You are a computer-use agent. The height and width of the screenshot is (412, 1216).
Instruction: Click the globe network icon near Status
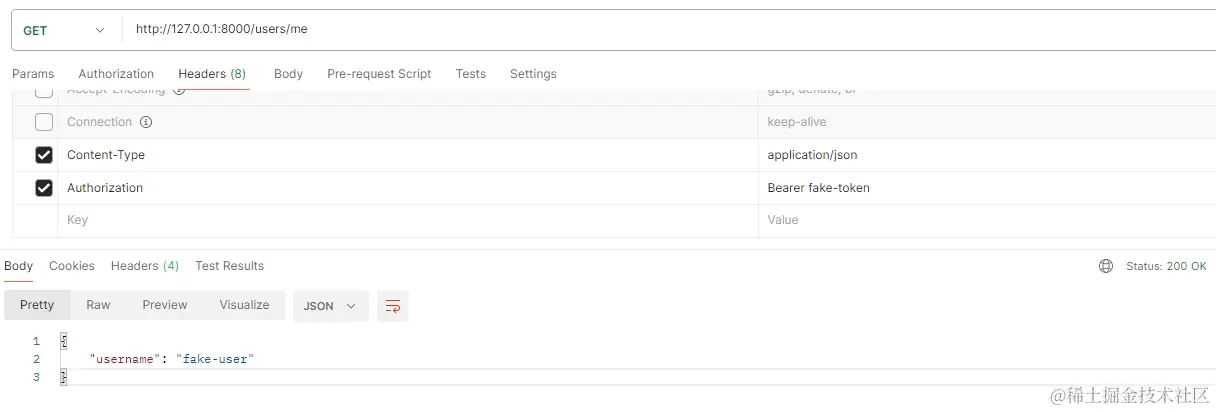click(x=1105, y=266)
